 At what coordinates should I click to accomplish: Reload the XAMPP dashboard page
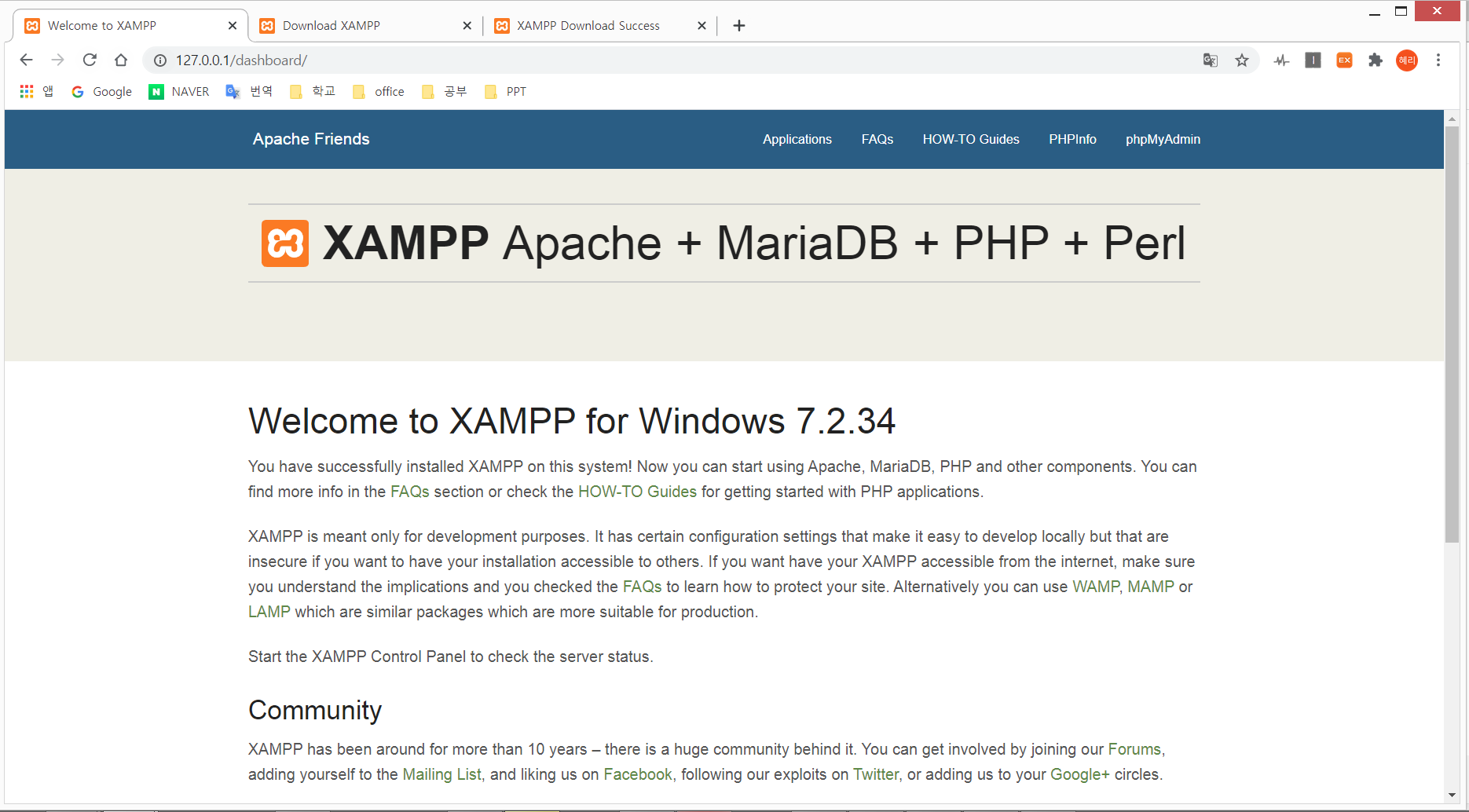pos(90,60)
